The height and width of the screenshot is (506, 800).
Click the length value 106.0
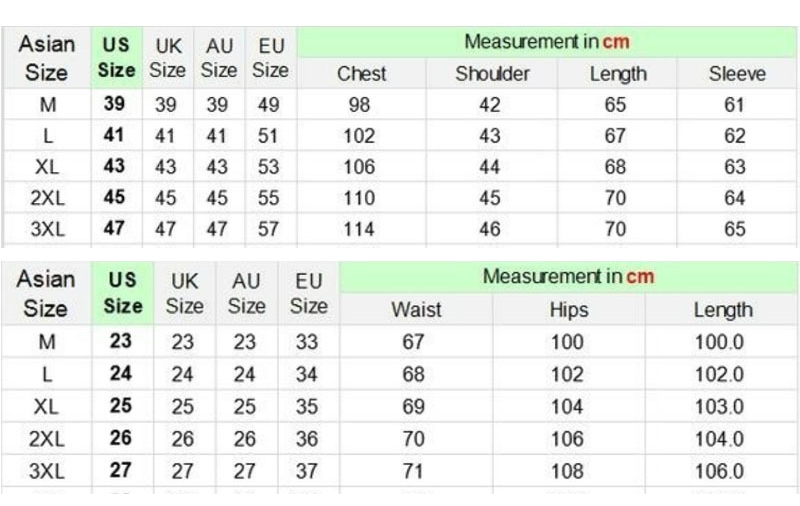click(x=720, y=470)
